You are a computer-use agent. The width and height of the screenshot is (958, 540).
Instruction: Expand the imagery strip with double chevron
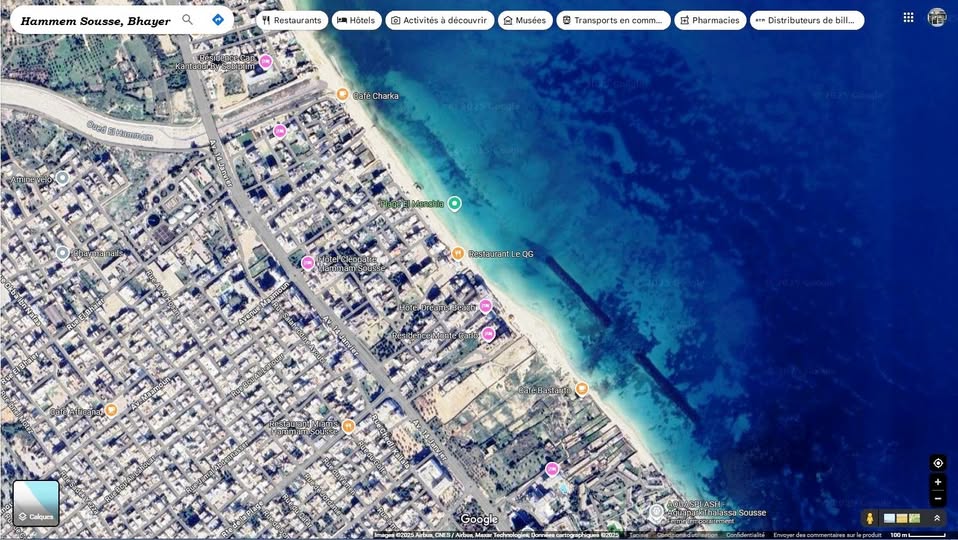pos(937,518)
